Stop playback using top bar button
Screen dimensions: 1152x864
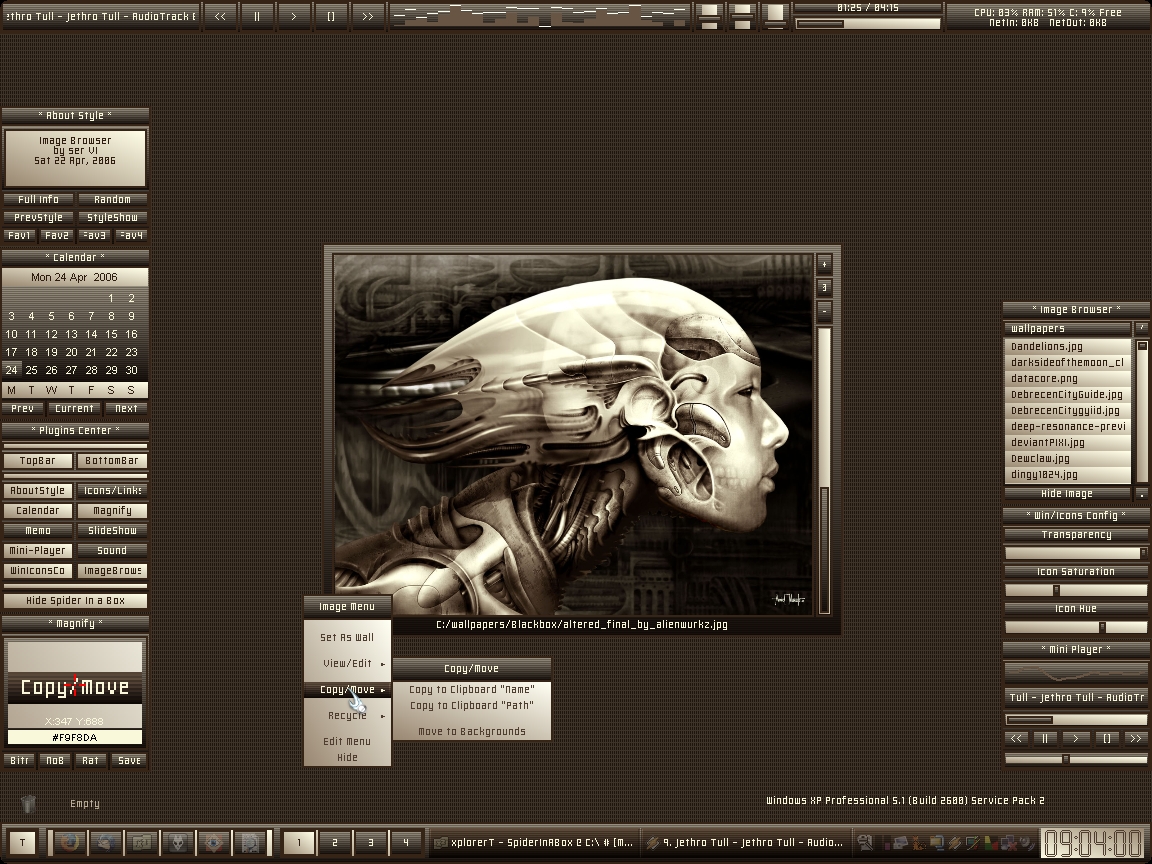point(331,16)
